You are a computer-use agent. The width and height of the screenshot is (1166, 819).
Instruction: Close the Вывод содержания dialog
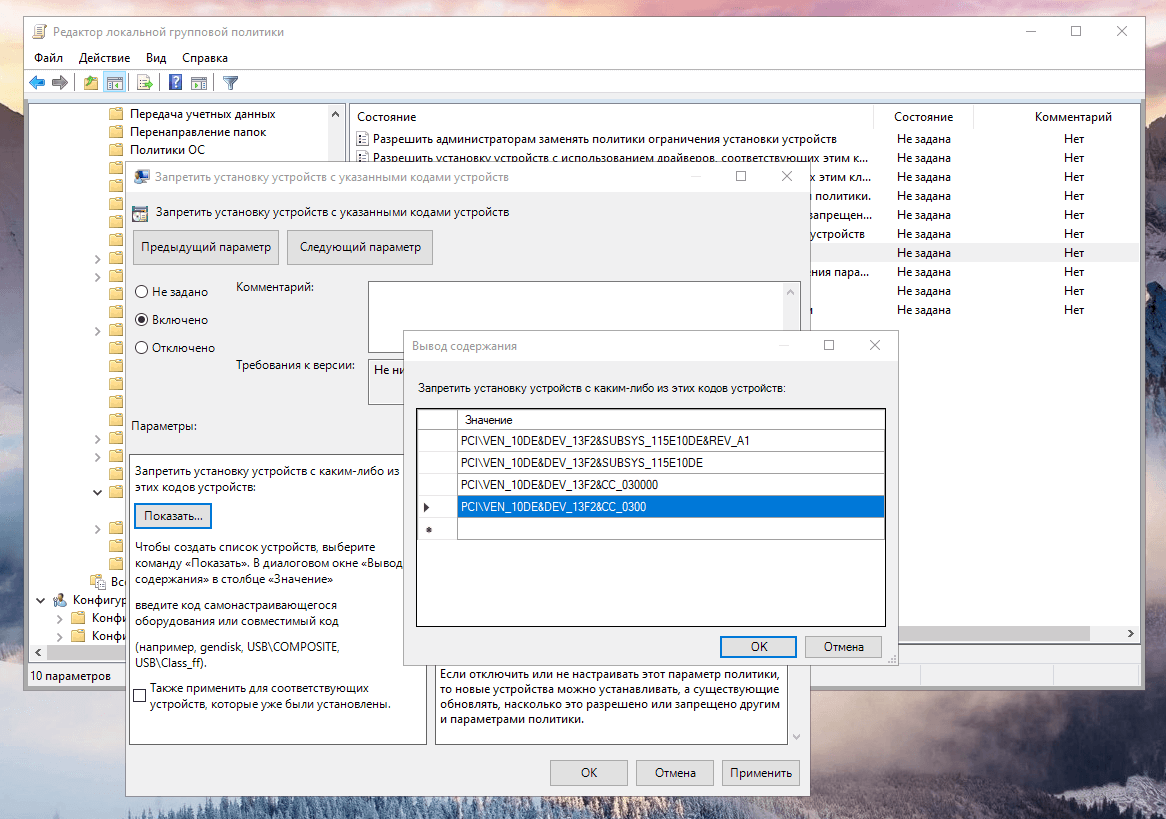874,345
